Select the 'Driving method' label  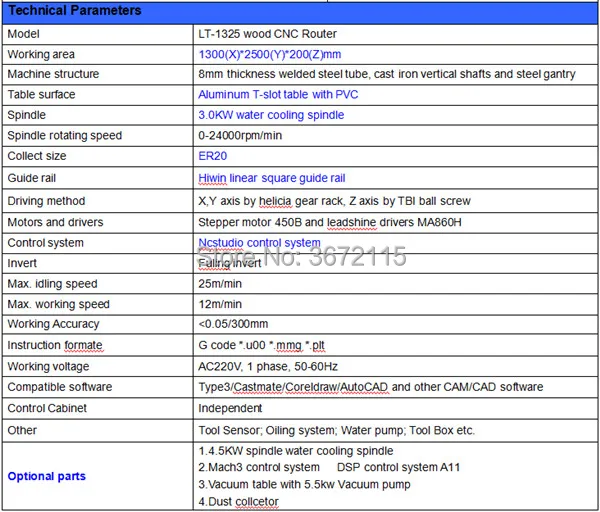46,201
